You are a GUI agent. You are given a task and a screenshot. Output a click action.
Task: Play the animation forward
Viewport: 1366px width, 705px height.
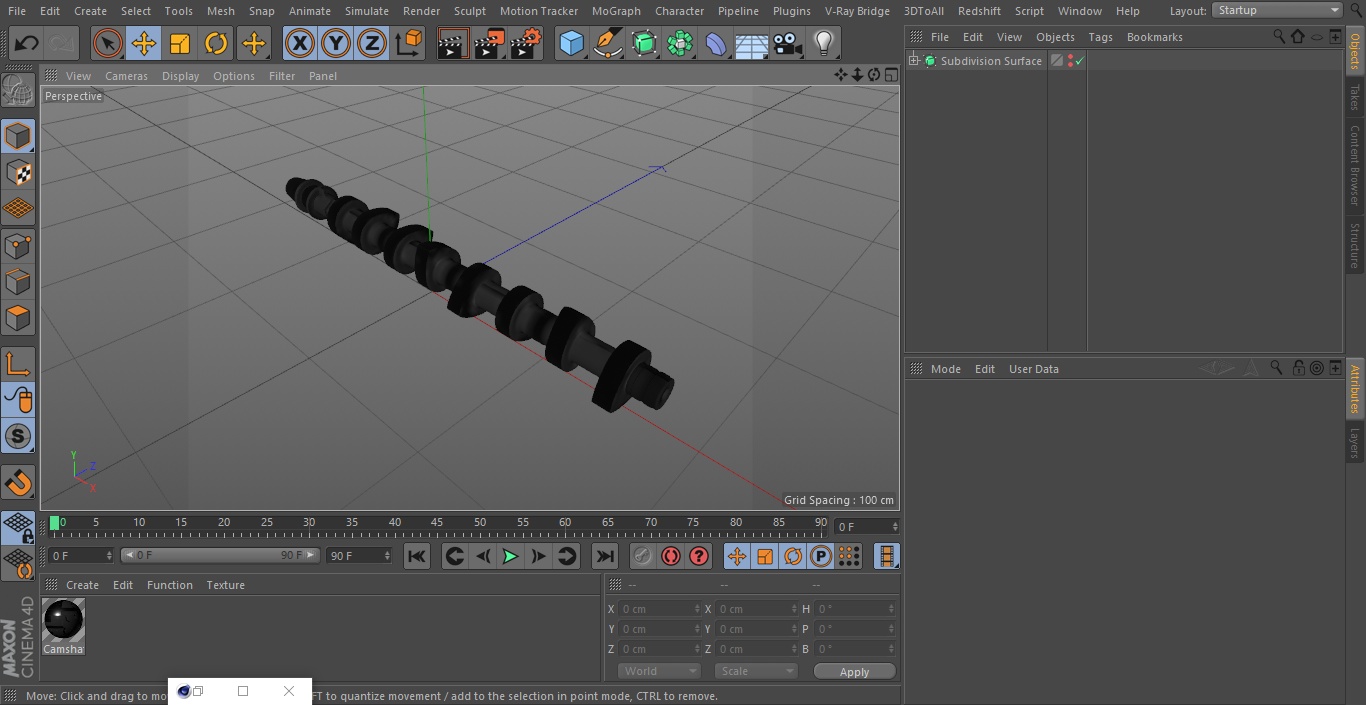pos(510,556)
